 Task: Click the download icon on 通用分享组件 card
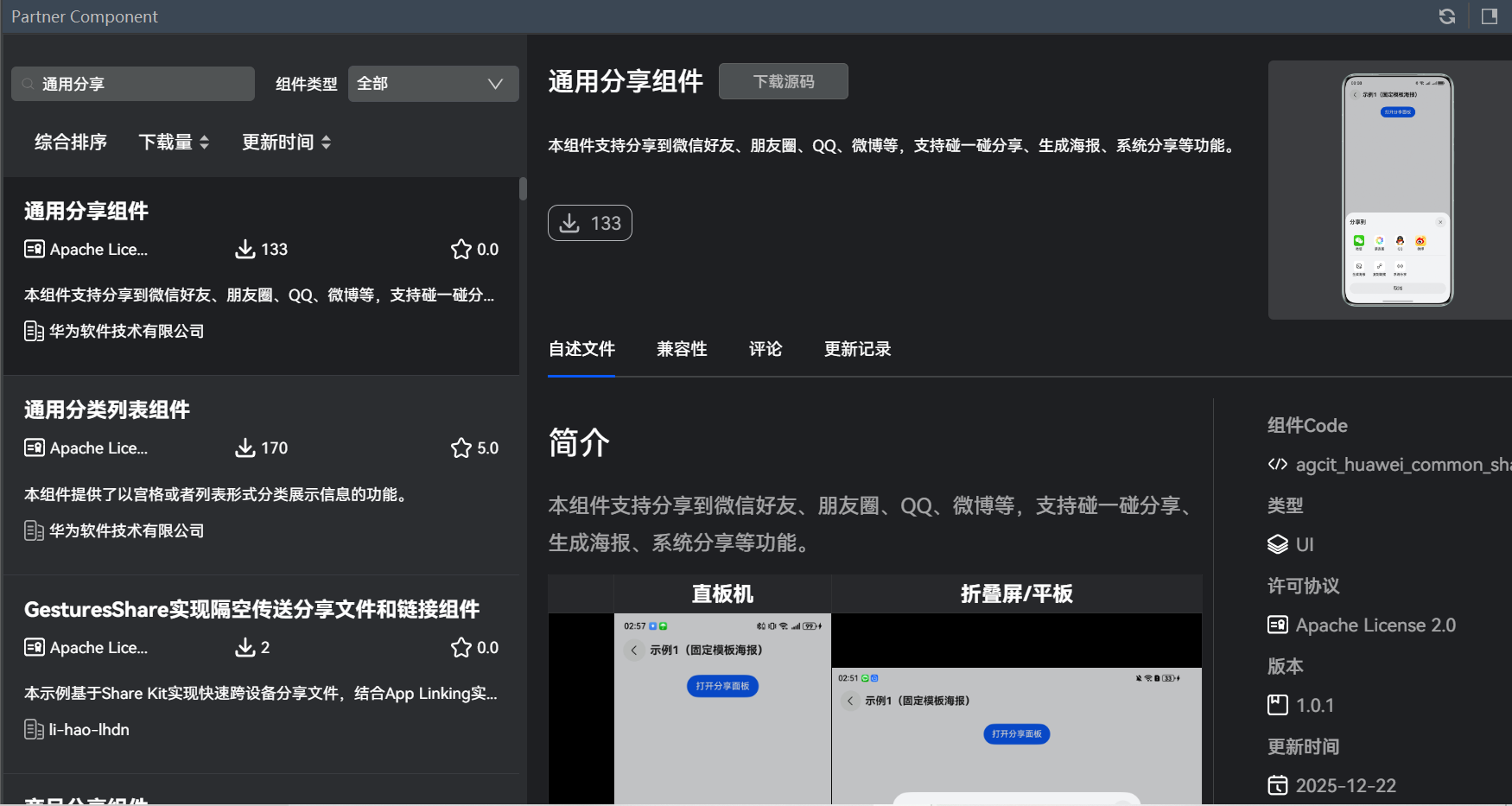(x=245, y=250)
